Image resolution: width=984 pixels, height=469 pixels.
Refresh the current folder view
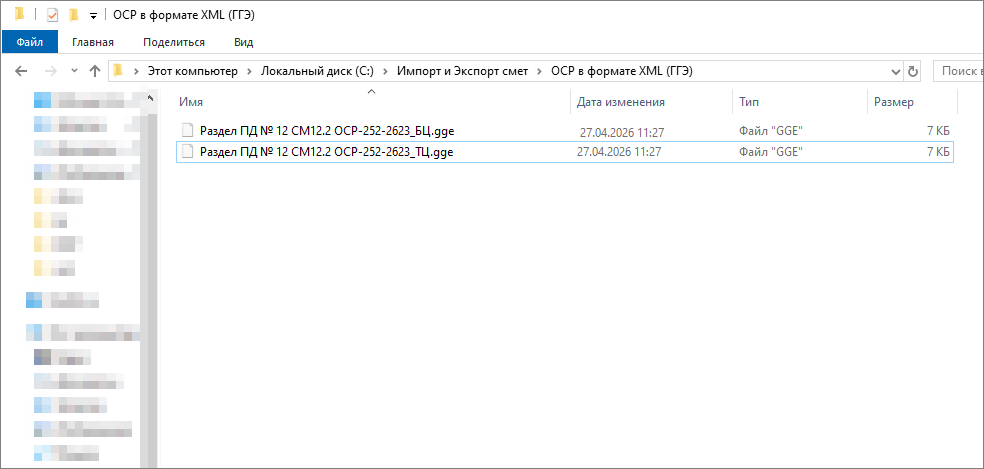tap(912, 72)
